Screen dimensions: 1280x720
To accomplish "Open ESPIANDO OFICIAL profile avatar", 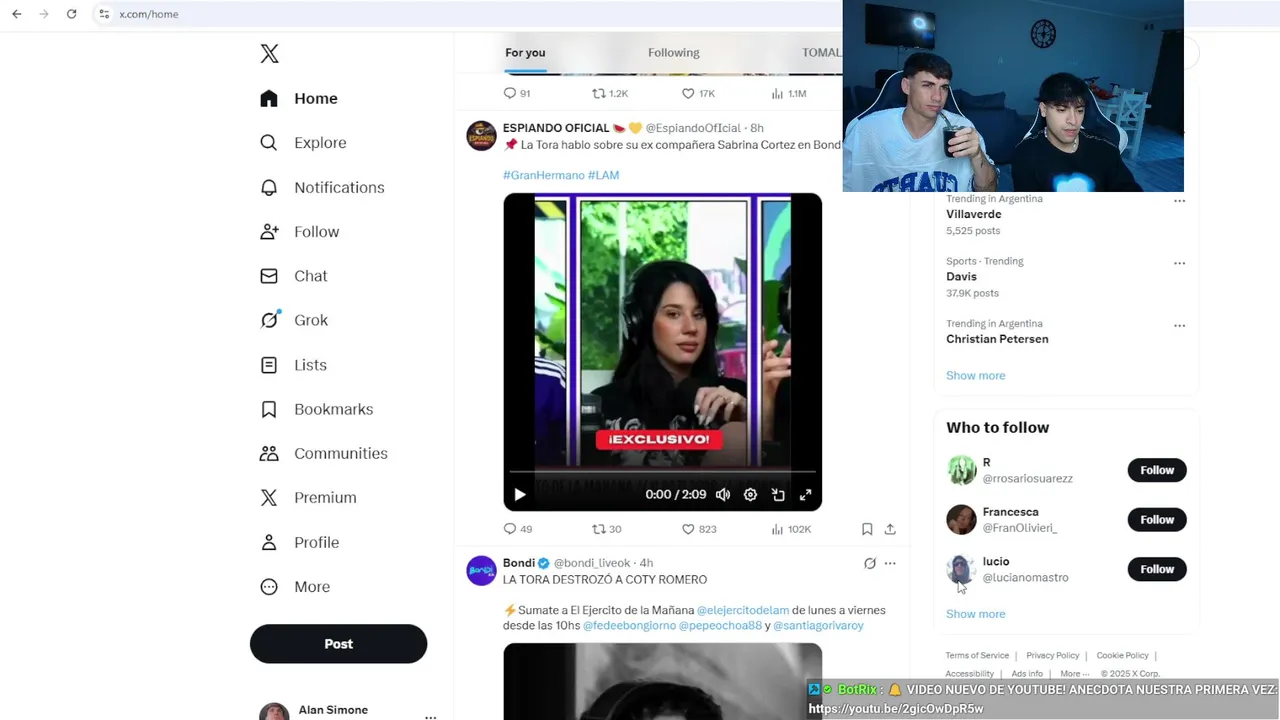I will click(481, 135).
